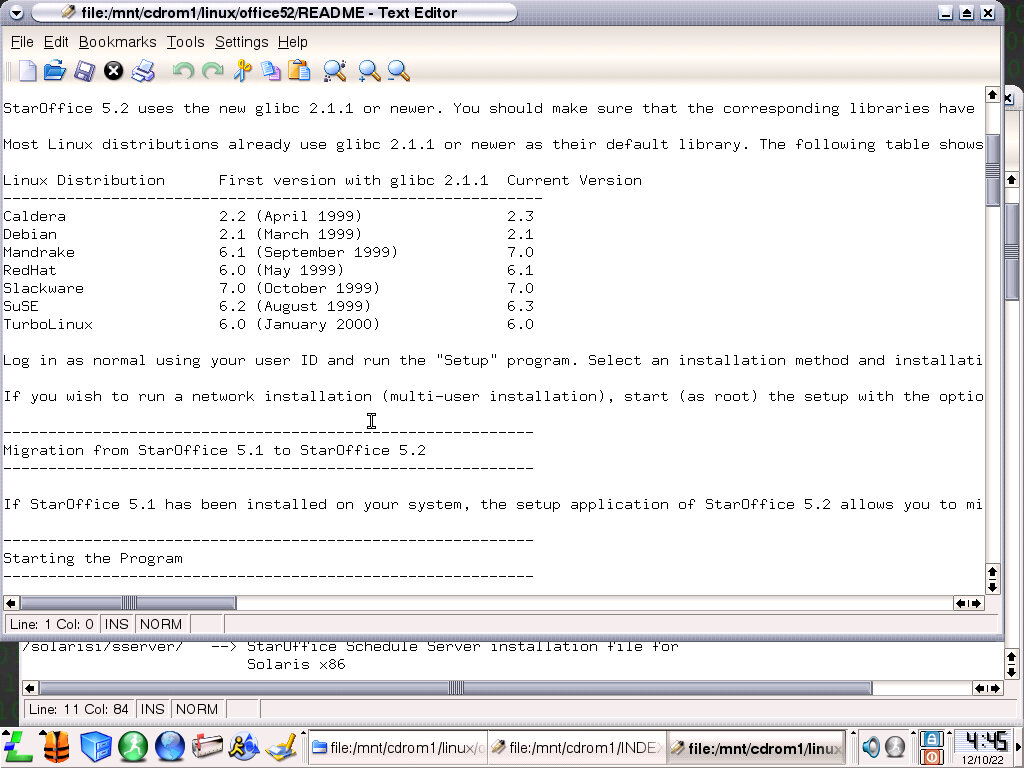Open the Settings menu

pyautogui.click(x=241, y=42)
